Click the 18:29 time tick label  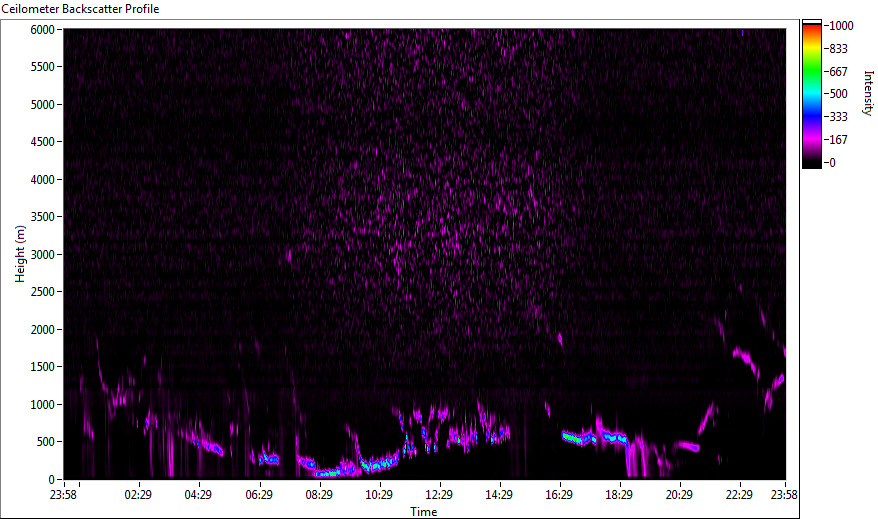click(619, 495)
